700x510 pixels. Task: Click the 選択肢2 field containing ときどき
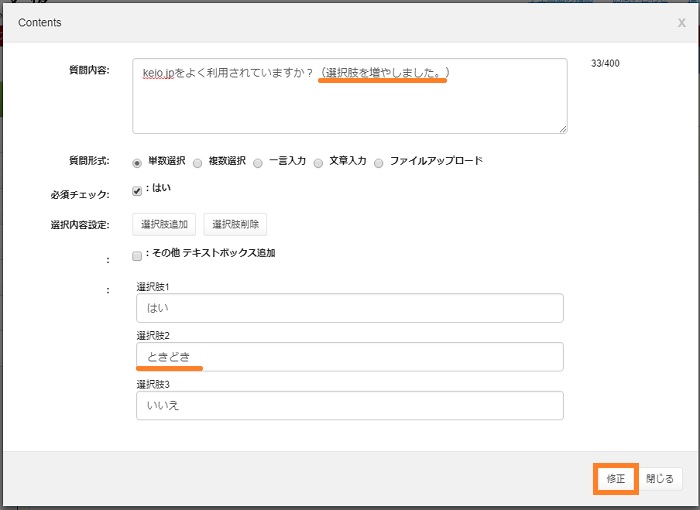[x=349, y=357]
